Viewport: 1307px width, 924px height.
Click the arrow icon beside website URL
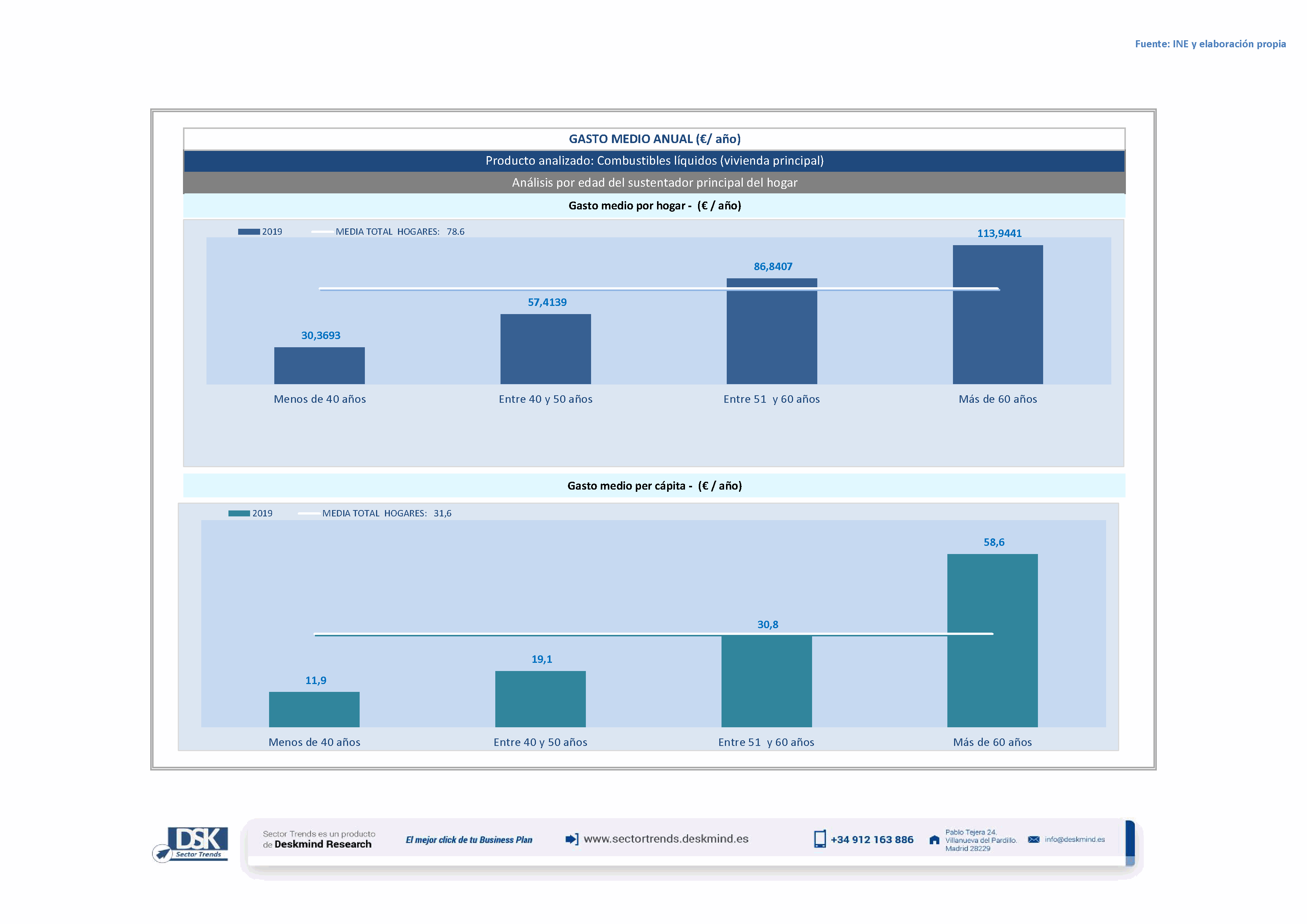572,839
